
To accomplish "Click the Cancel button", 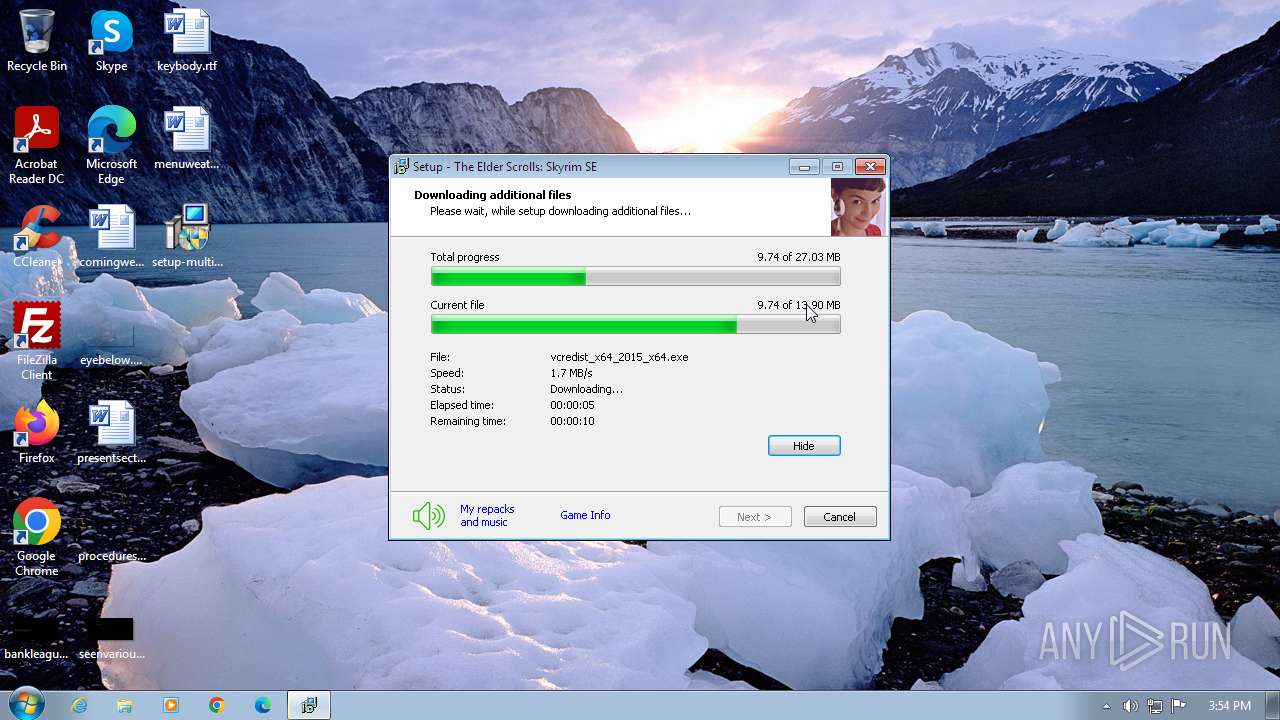I will (x=840, y=517).
